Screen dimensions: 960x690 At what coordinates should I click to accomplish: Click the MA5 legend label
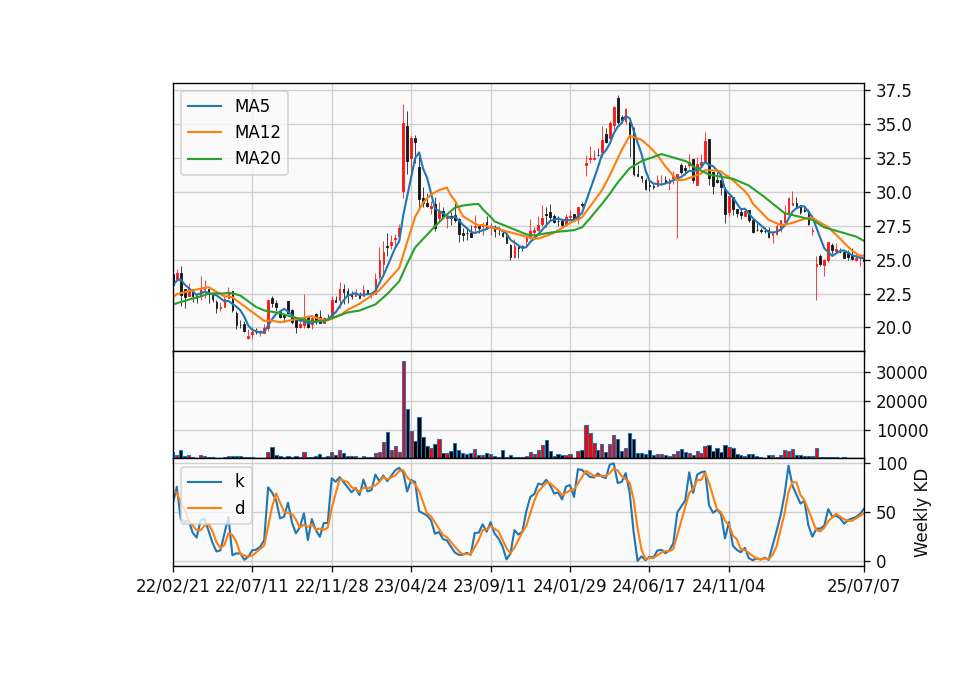tap(252, 106)
